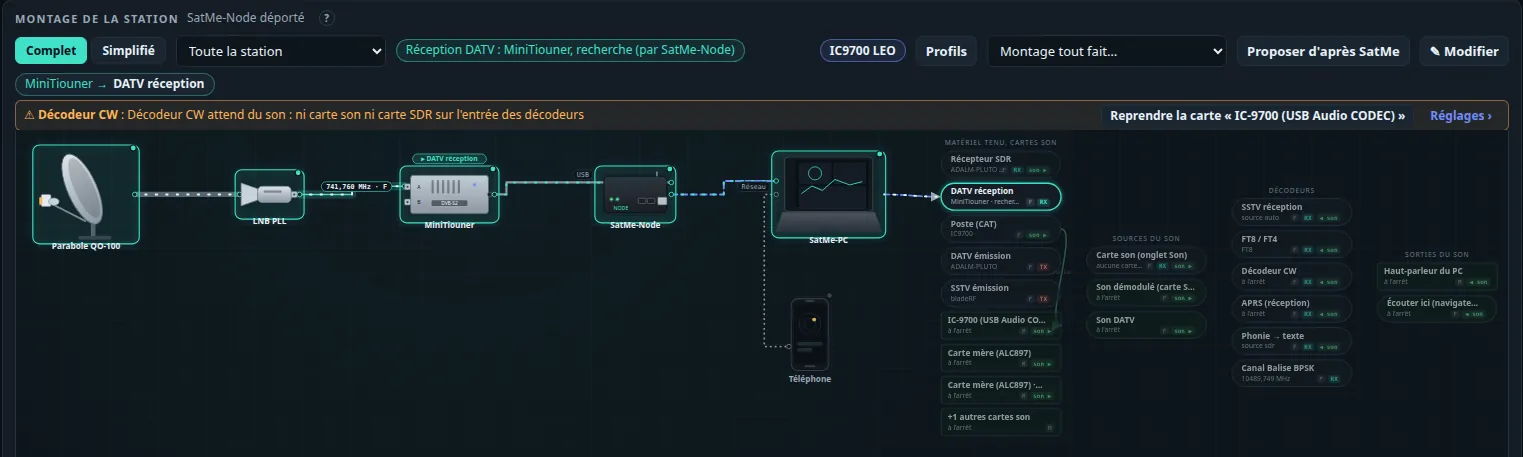Select the MiniTiouner receiver node
Image resolution: width=1523 pixels, height=457 pixels.
448,195
